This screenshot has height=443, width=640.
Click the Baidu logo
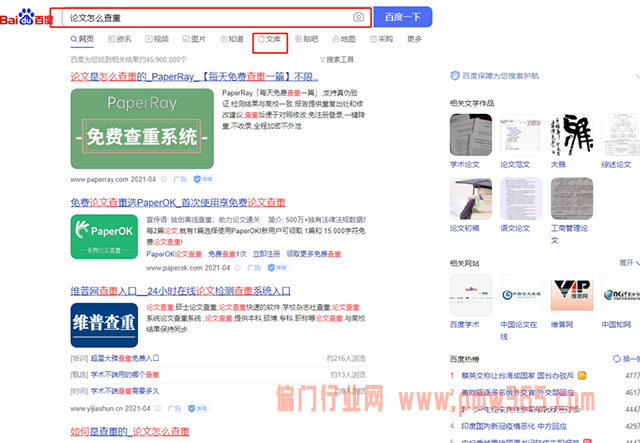[27, 17]
